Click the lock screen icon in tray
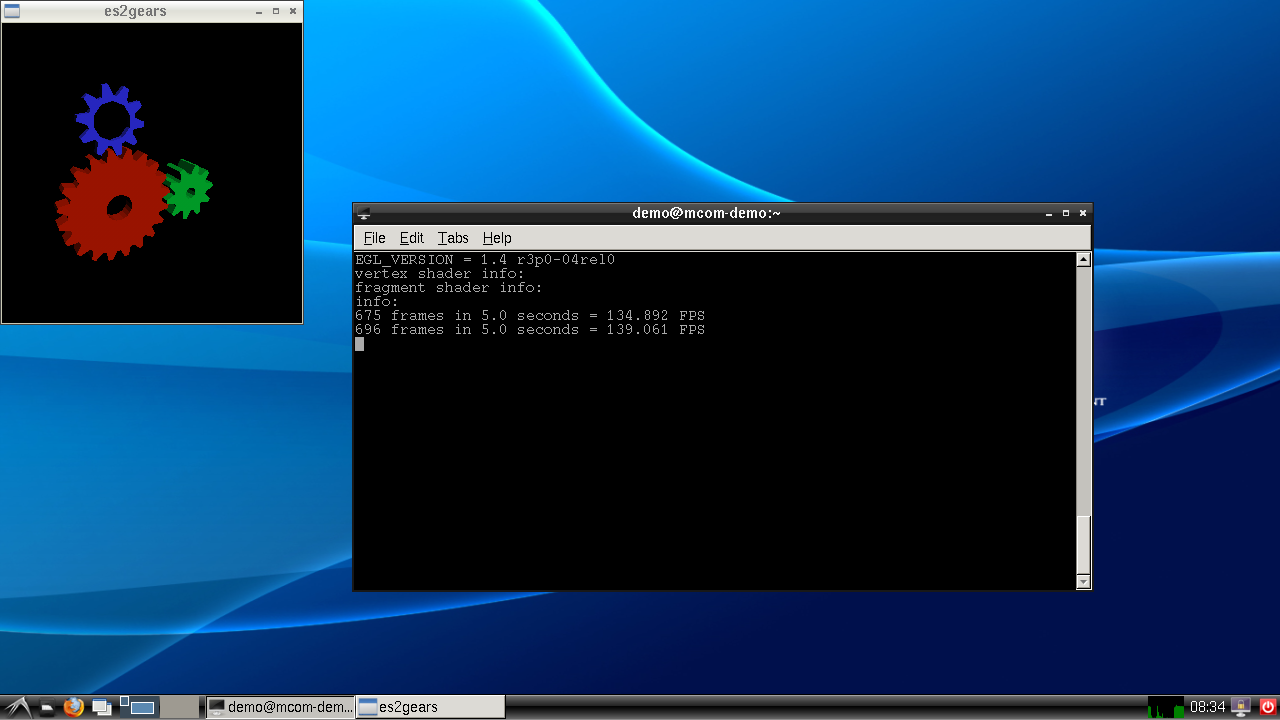 (x=1240, y=707)
